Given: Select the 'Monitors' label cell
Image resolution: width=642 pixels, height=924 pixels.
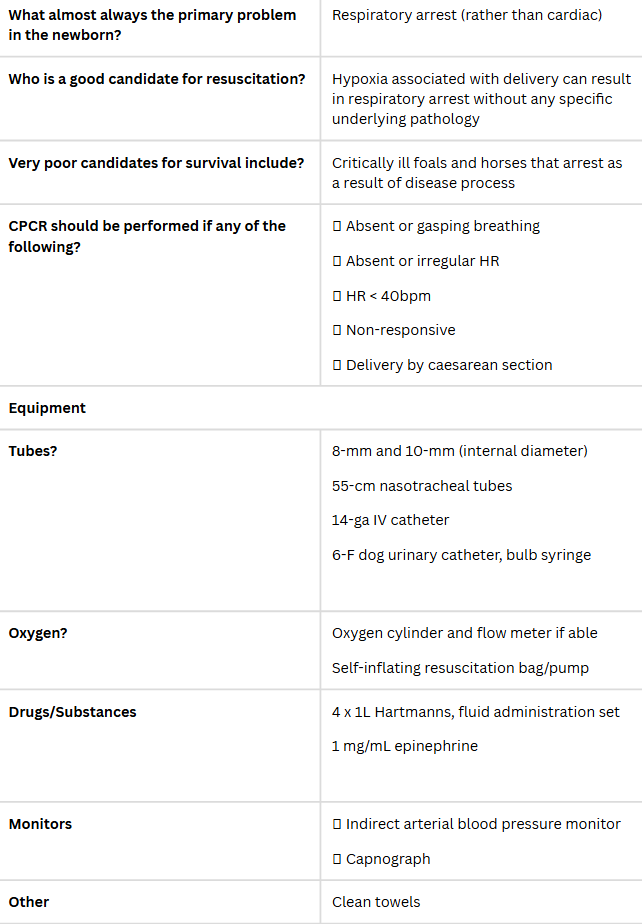Looking at the screenshot, I should [40, 824].
